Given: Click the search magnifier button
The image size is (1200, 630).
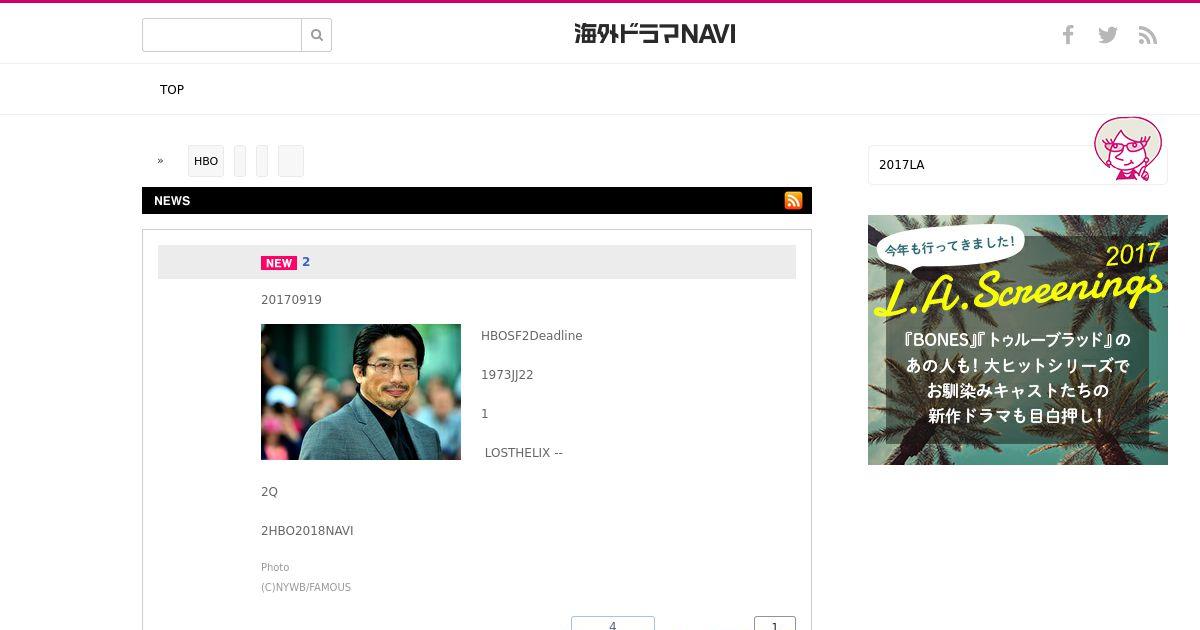Looking at the screenshot, I should [x=317, y=35].
